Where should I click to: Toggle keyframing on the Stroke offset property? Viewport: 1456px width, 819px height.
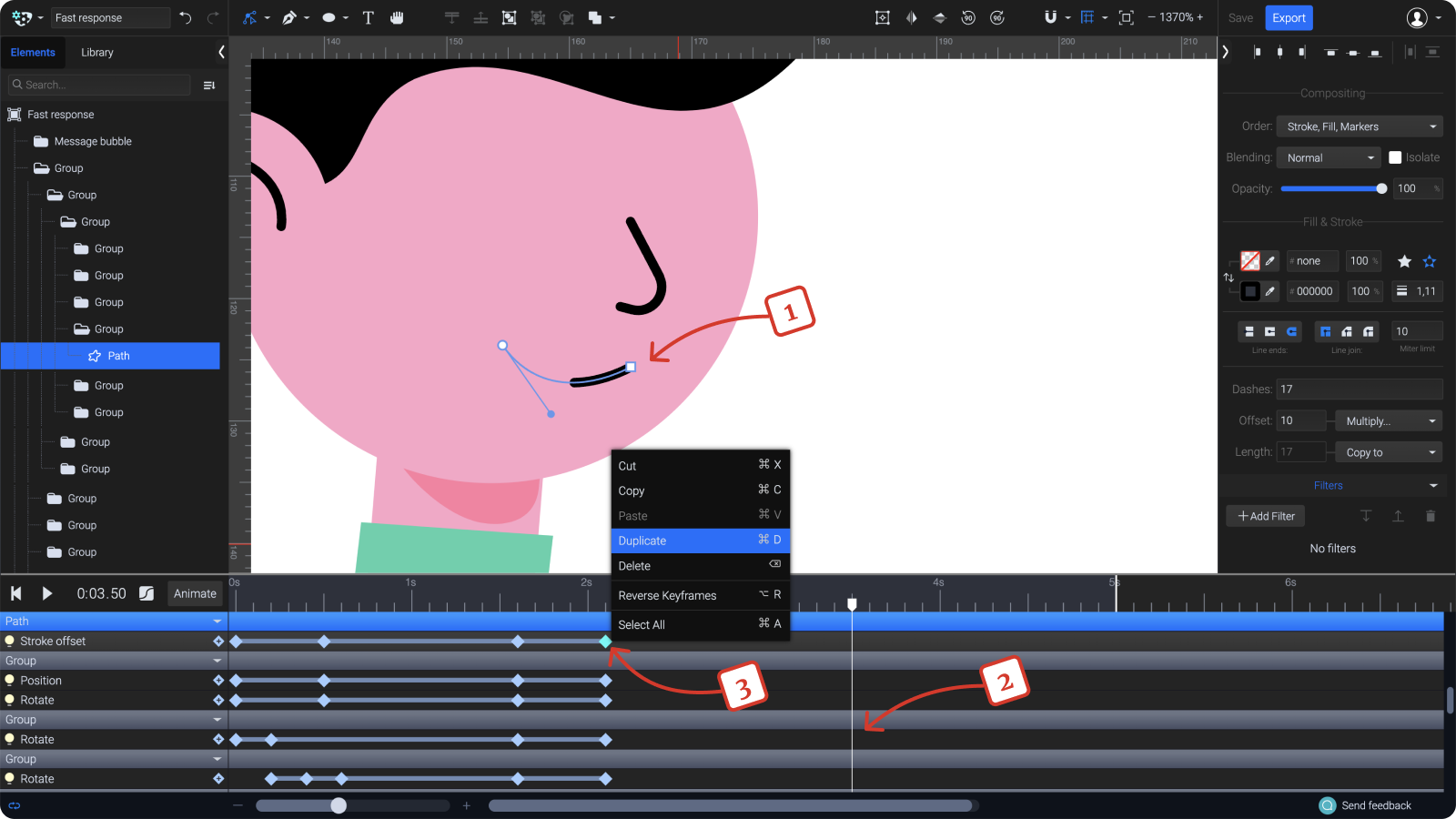point(218,641)
